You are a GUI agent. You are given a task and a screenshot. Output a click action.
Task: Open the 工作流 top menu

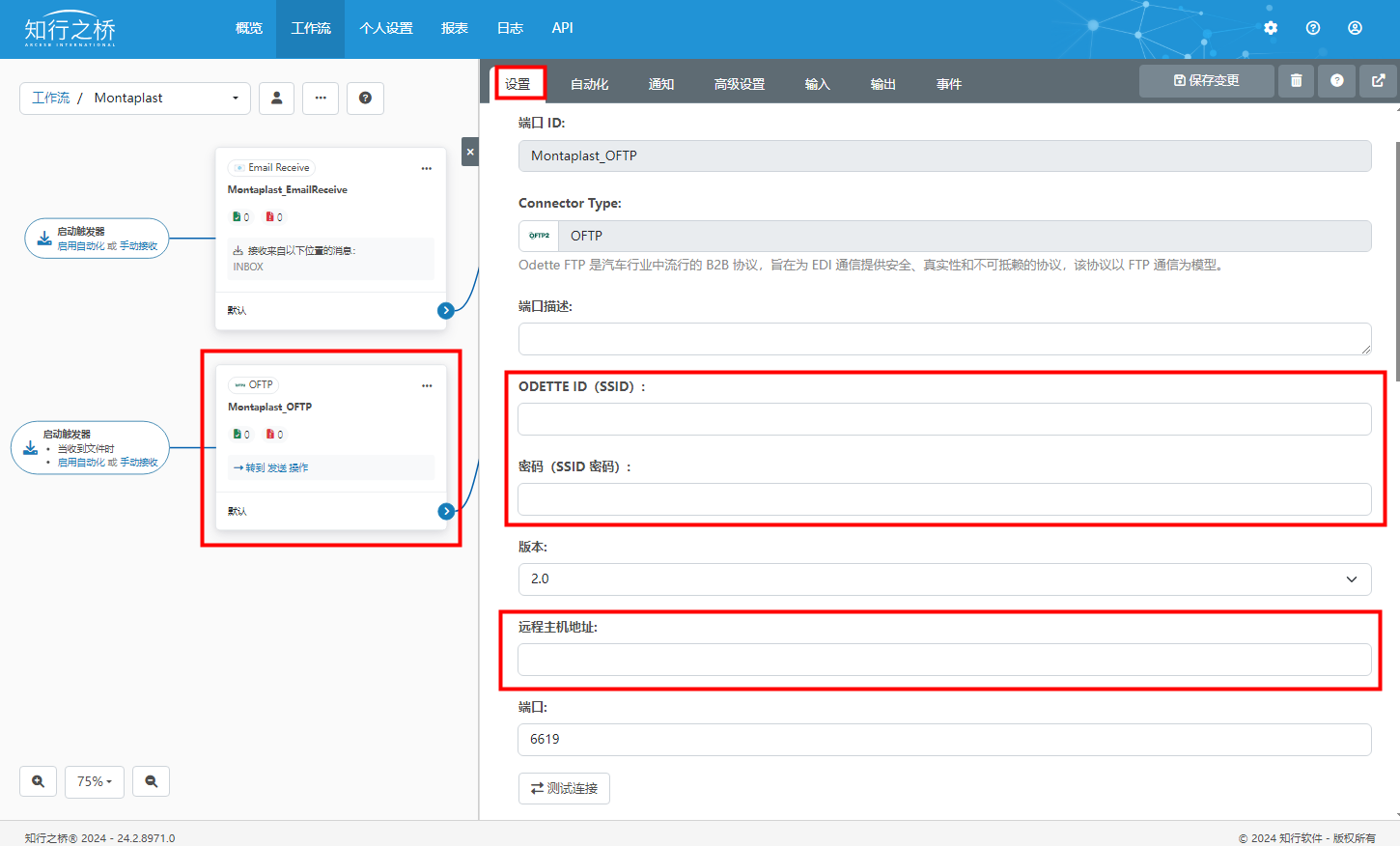tap(311, 28)
